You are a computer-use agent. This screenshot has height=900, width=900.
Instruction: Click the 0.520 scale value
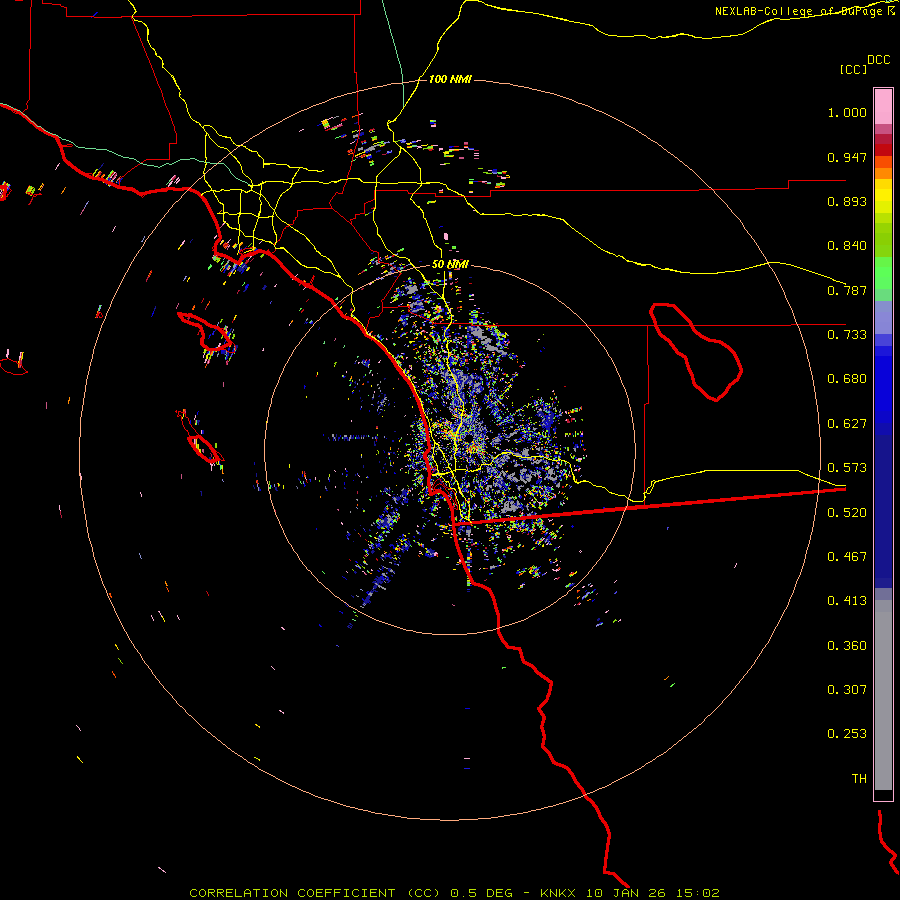847,513
